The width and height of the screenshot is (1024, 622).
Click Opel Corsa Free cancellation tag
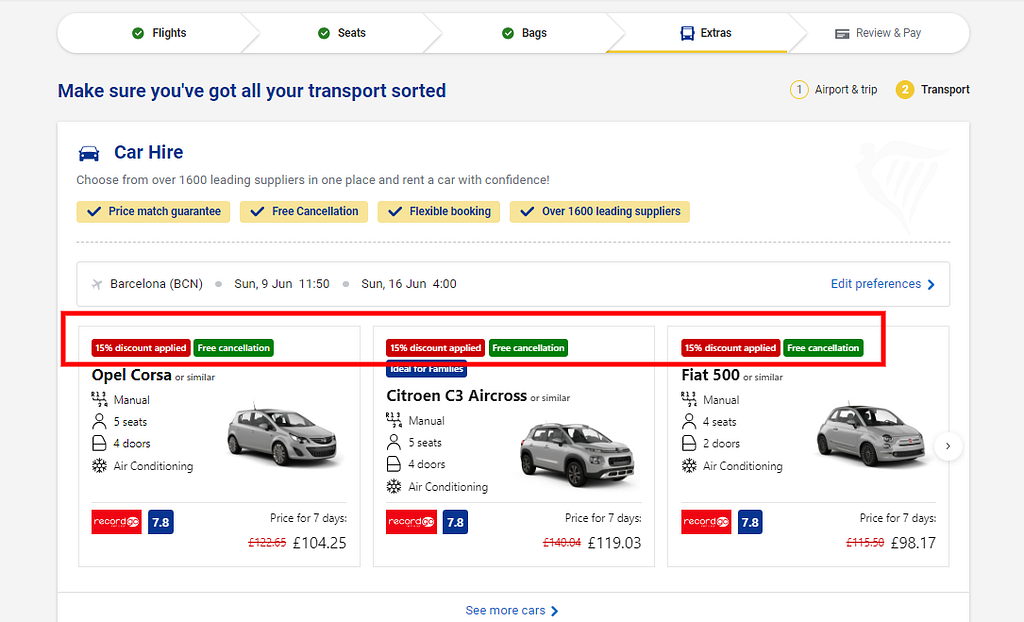pos(234,348)
